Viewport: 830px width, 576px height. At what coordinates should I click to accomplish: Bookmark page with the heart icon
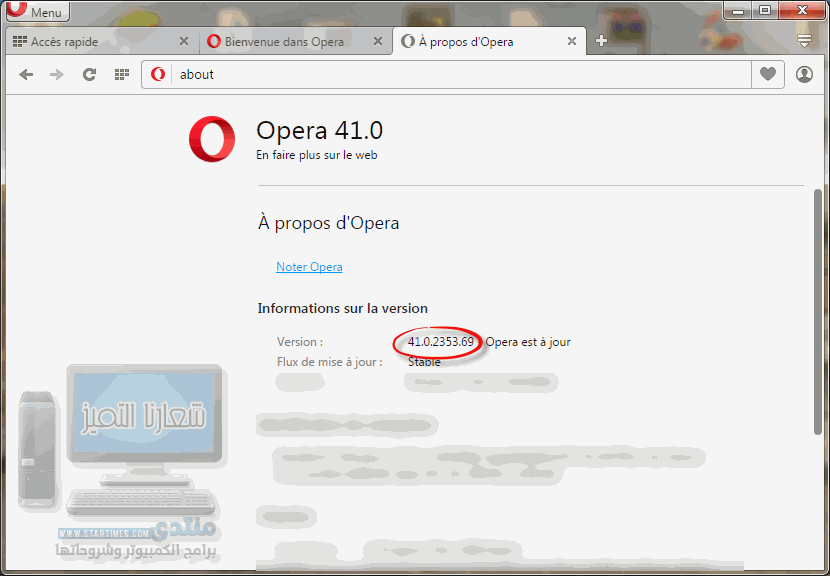click(768, 75)
